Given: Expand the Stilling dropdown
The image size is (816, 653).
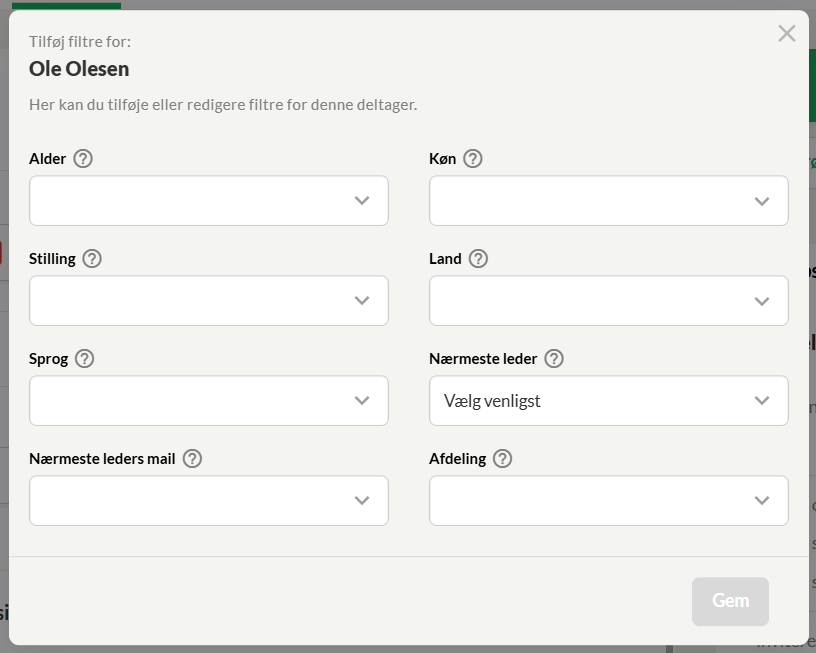Looking at the screenshot, I should click(x=209, y=300).
